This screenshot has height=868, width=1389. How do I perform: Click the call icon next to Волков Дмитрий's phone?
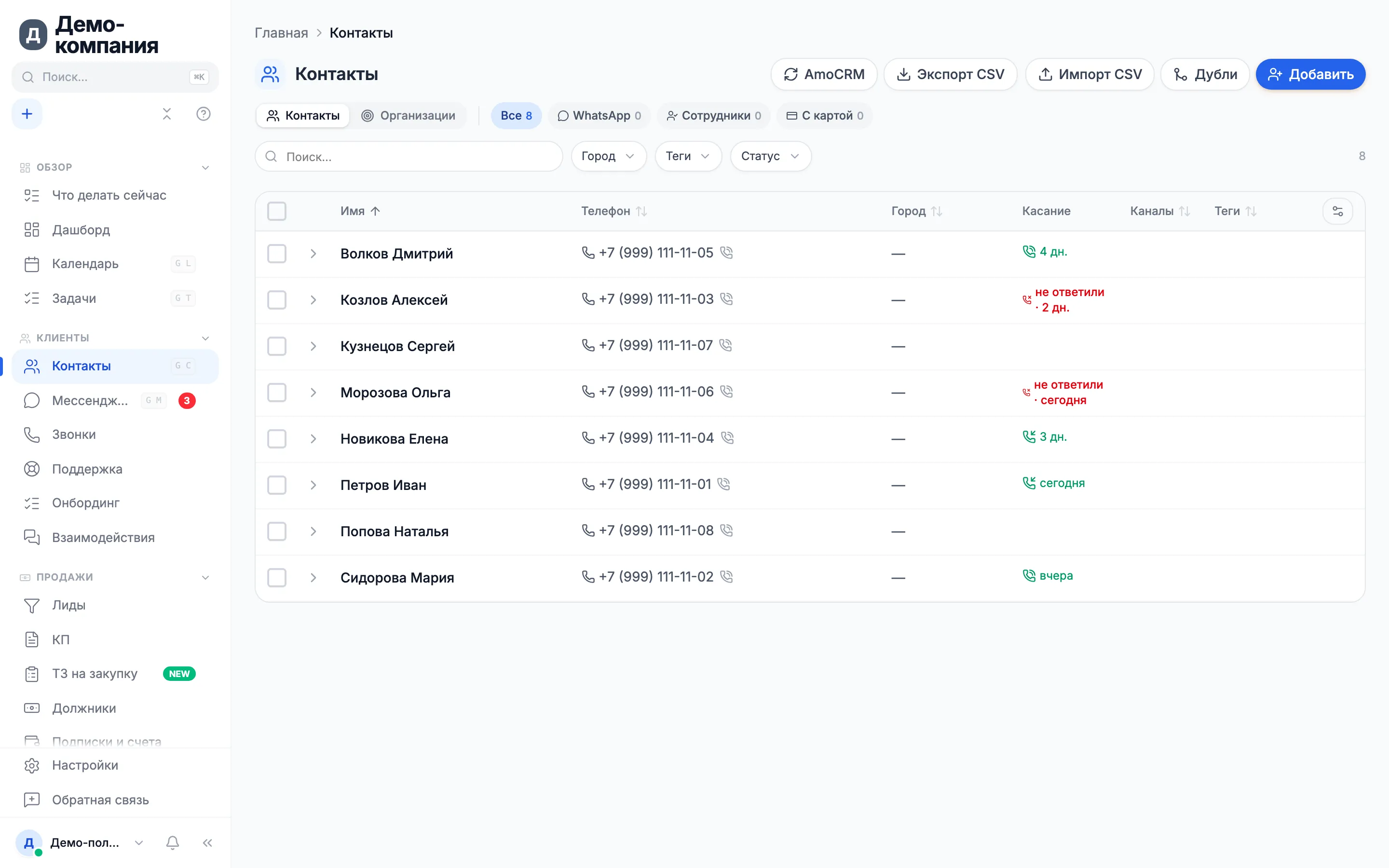click(726, 253)
